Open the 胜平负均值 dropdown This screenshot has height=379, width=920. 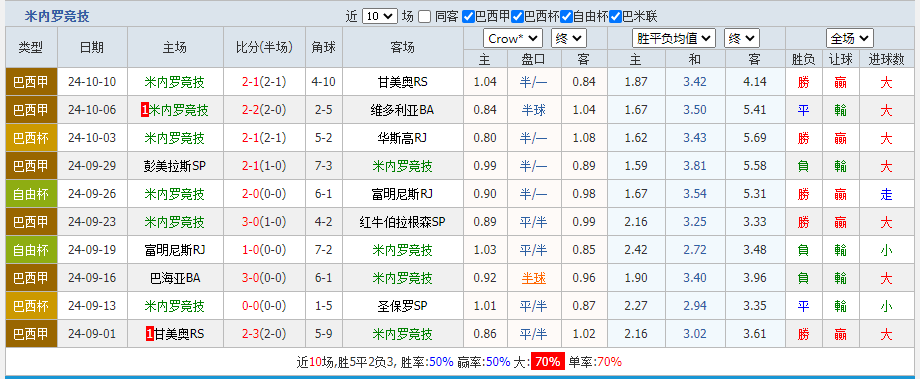pos(674,39)
